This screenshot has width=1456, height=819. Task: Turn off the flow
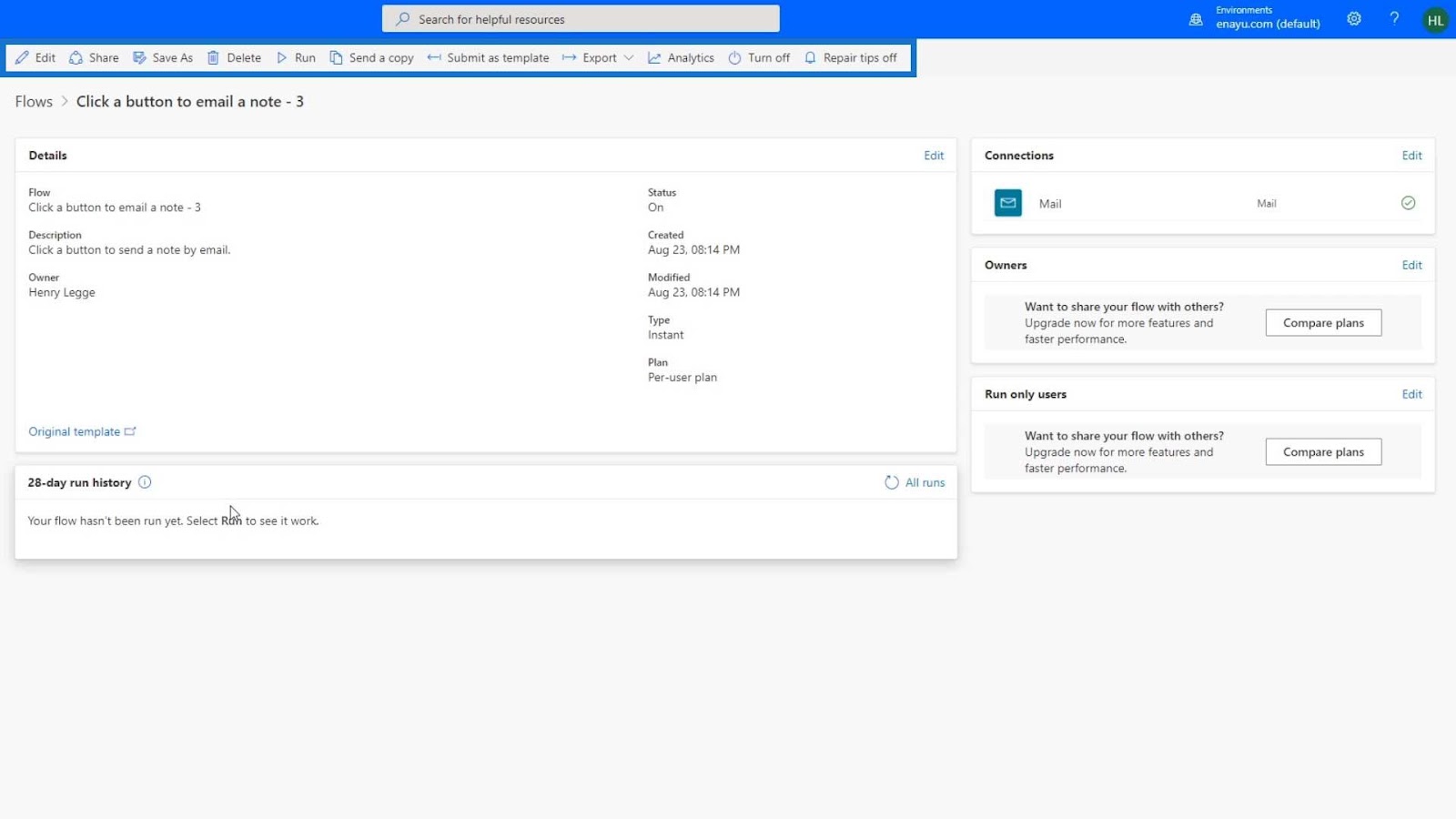(759, 57)
